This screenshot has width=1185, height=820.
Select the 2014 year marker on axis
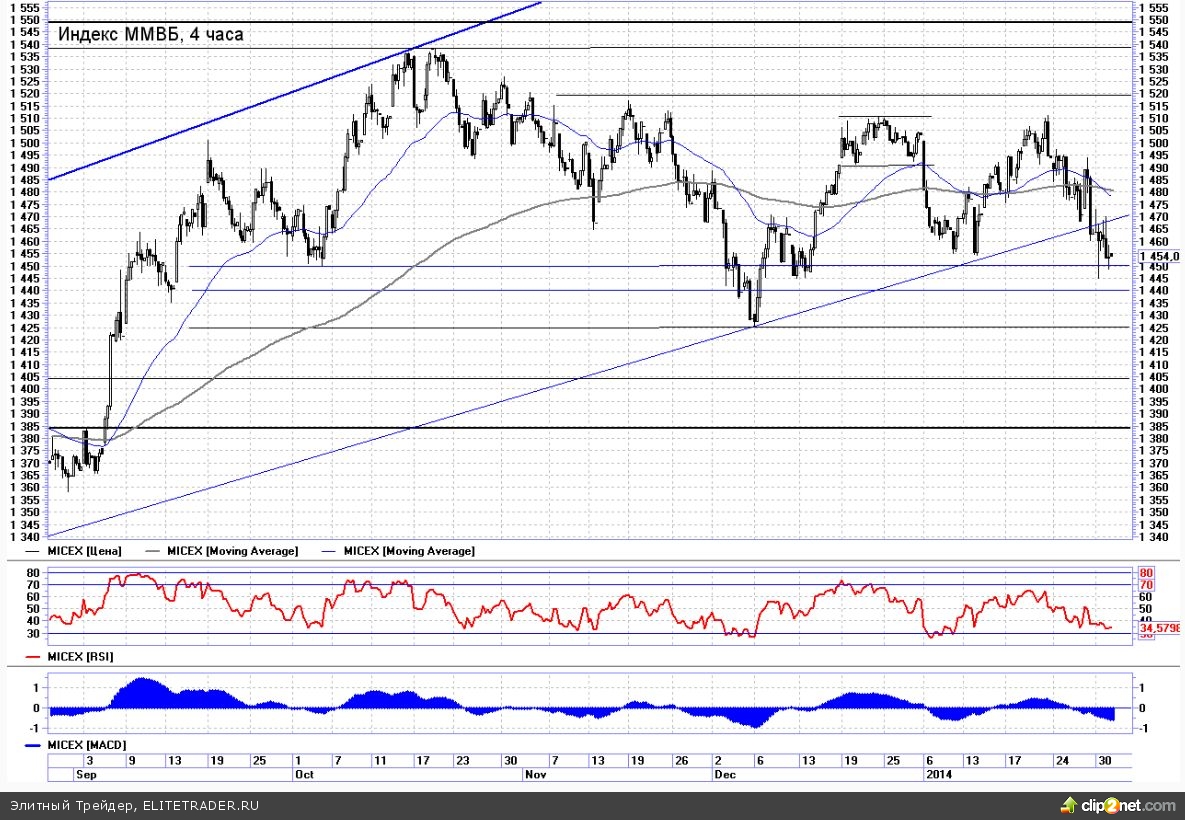(938, 774)
